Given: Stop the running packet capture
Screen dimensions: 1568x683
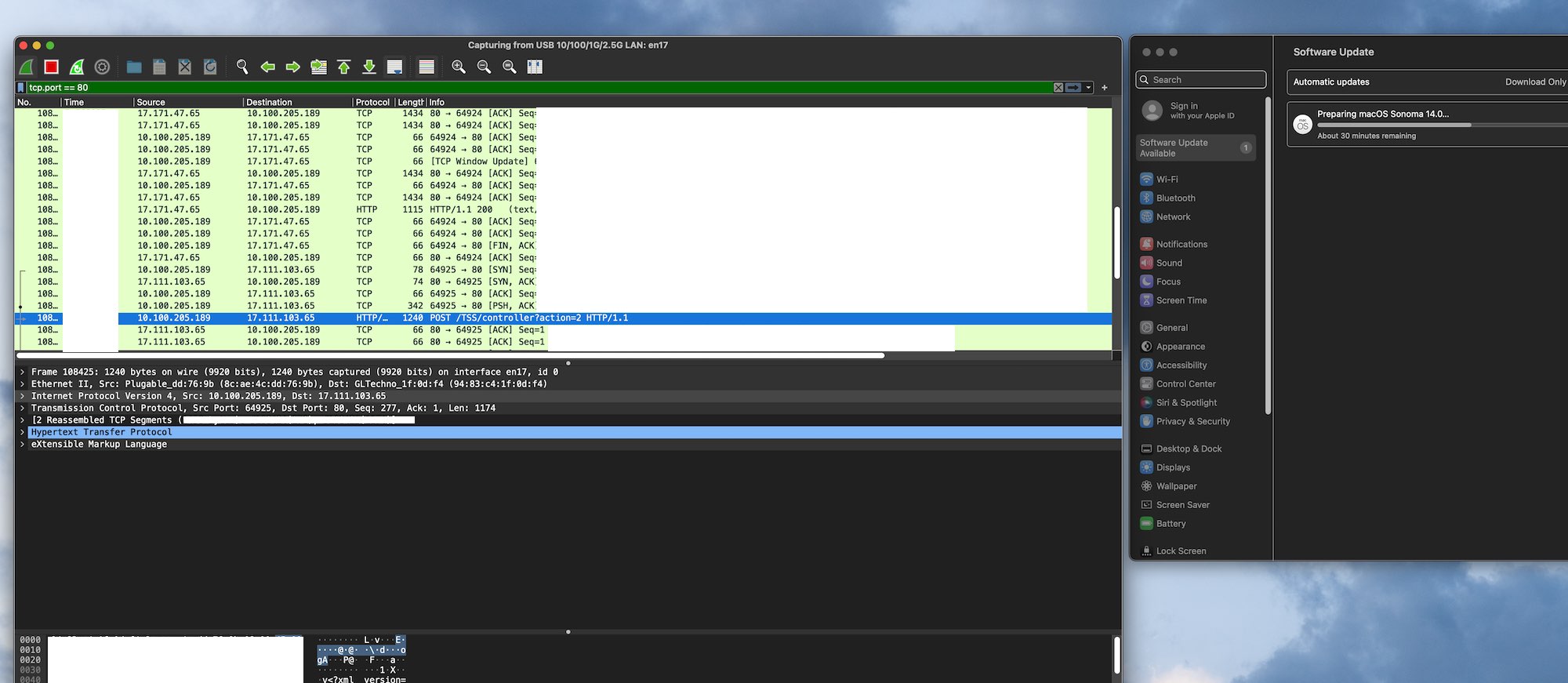Looking at the screenshot, I should point(52,67).
